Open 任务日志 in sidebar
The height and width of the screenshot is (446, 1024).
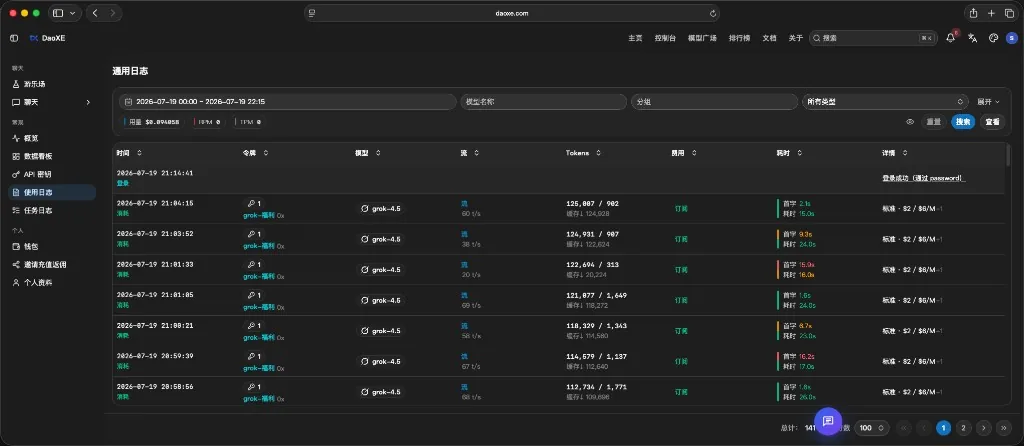click(x=38, y=211)
